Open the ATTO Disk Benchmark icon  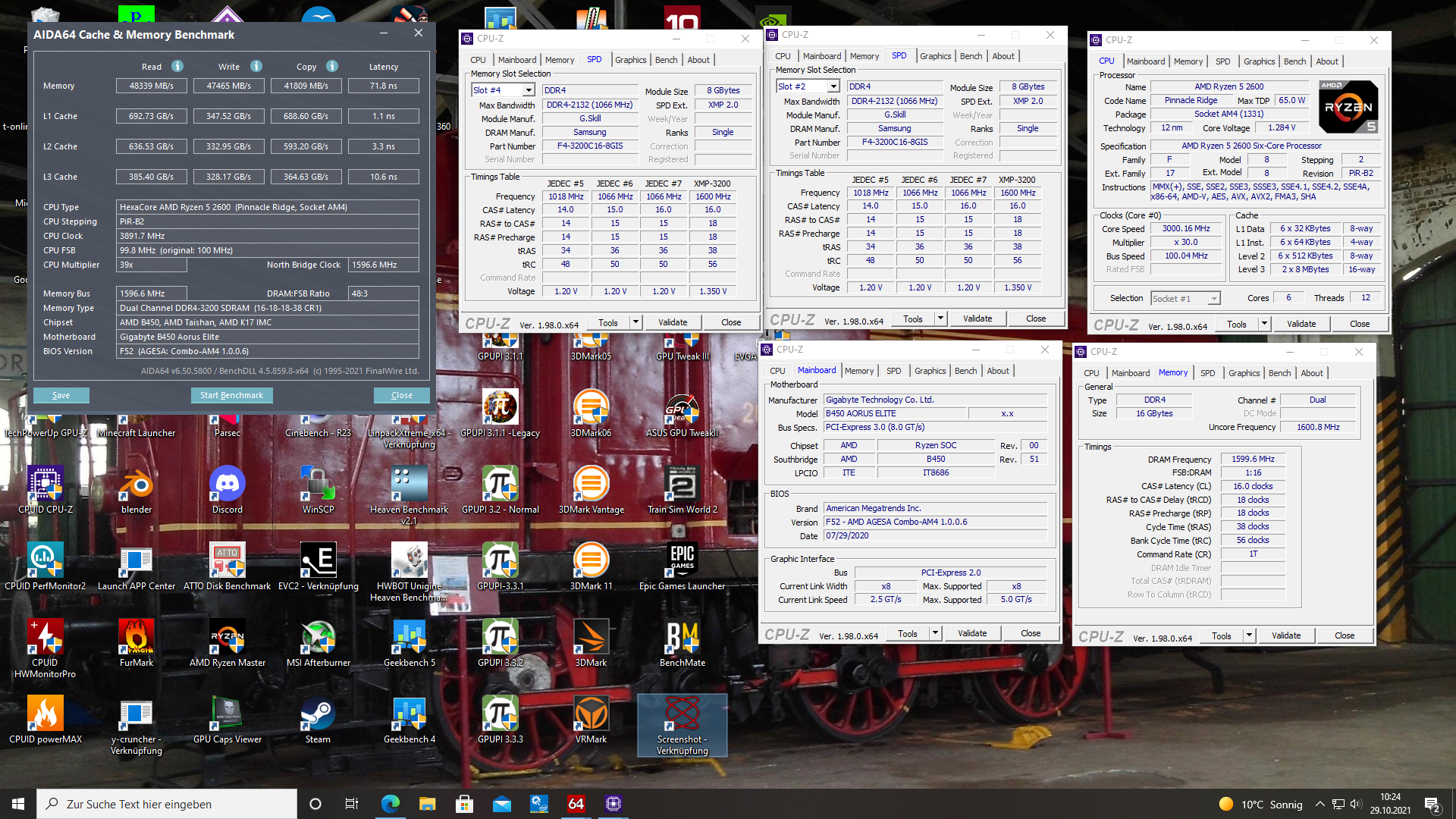coord(227,566)
